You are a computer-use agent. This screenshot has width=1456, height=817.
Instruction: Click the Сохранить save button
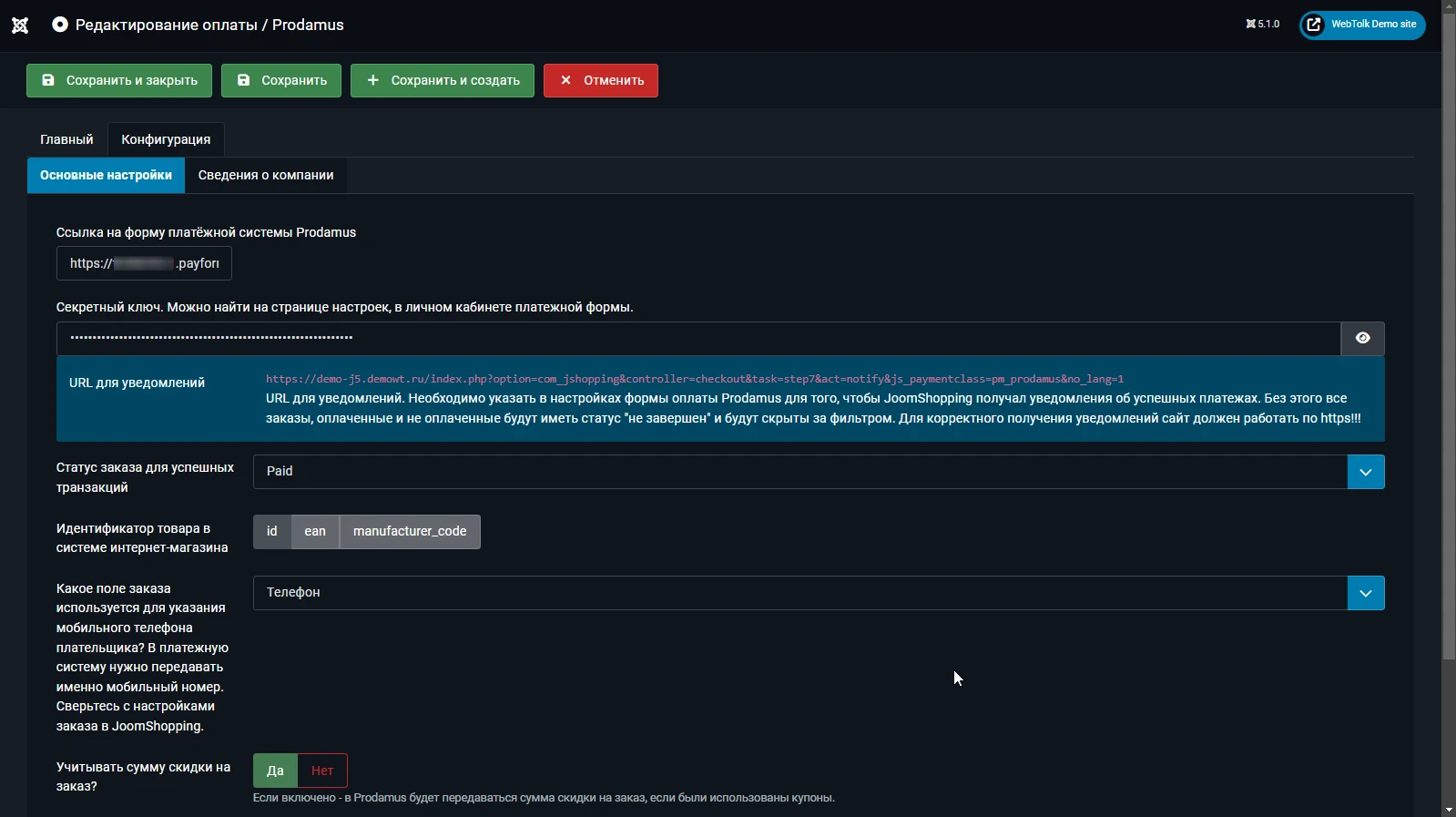coord(281,80)
